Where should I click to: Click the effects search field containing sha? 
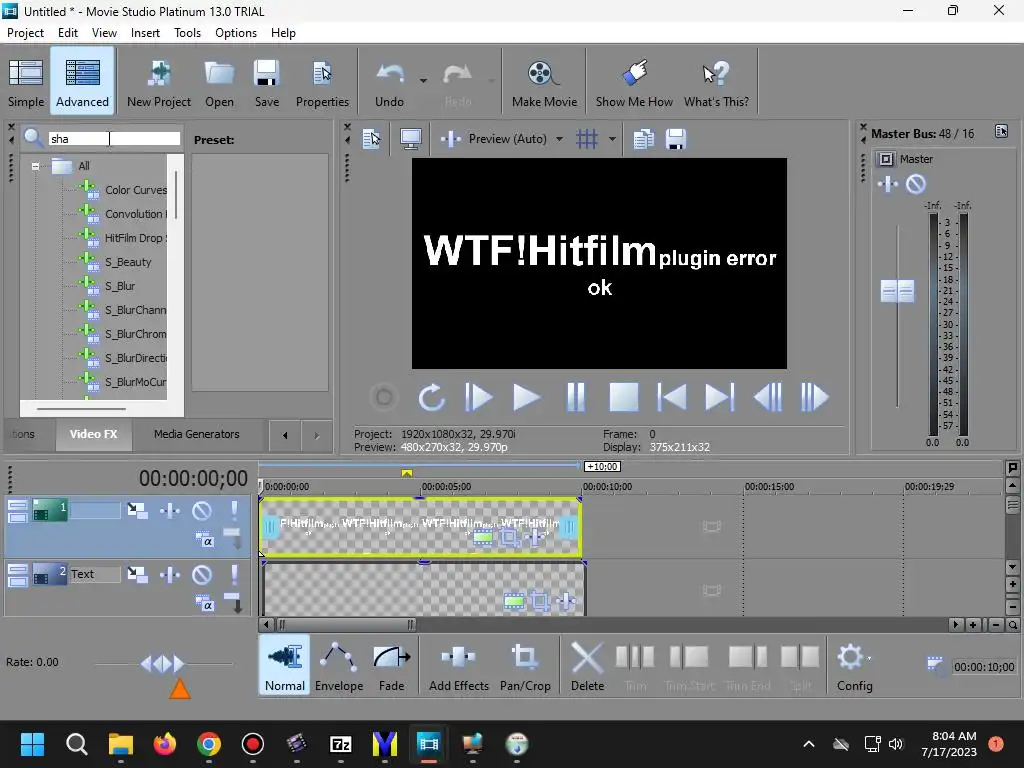click(114, 138)
